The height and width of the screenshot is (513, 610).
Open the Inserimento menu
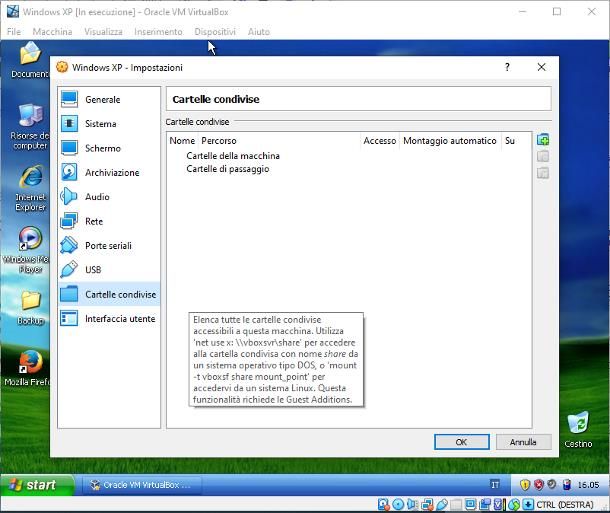(158, 32)
